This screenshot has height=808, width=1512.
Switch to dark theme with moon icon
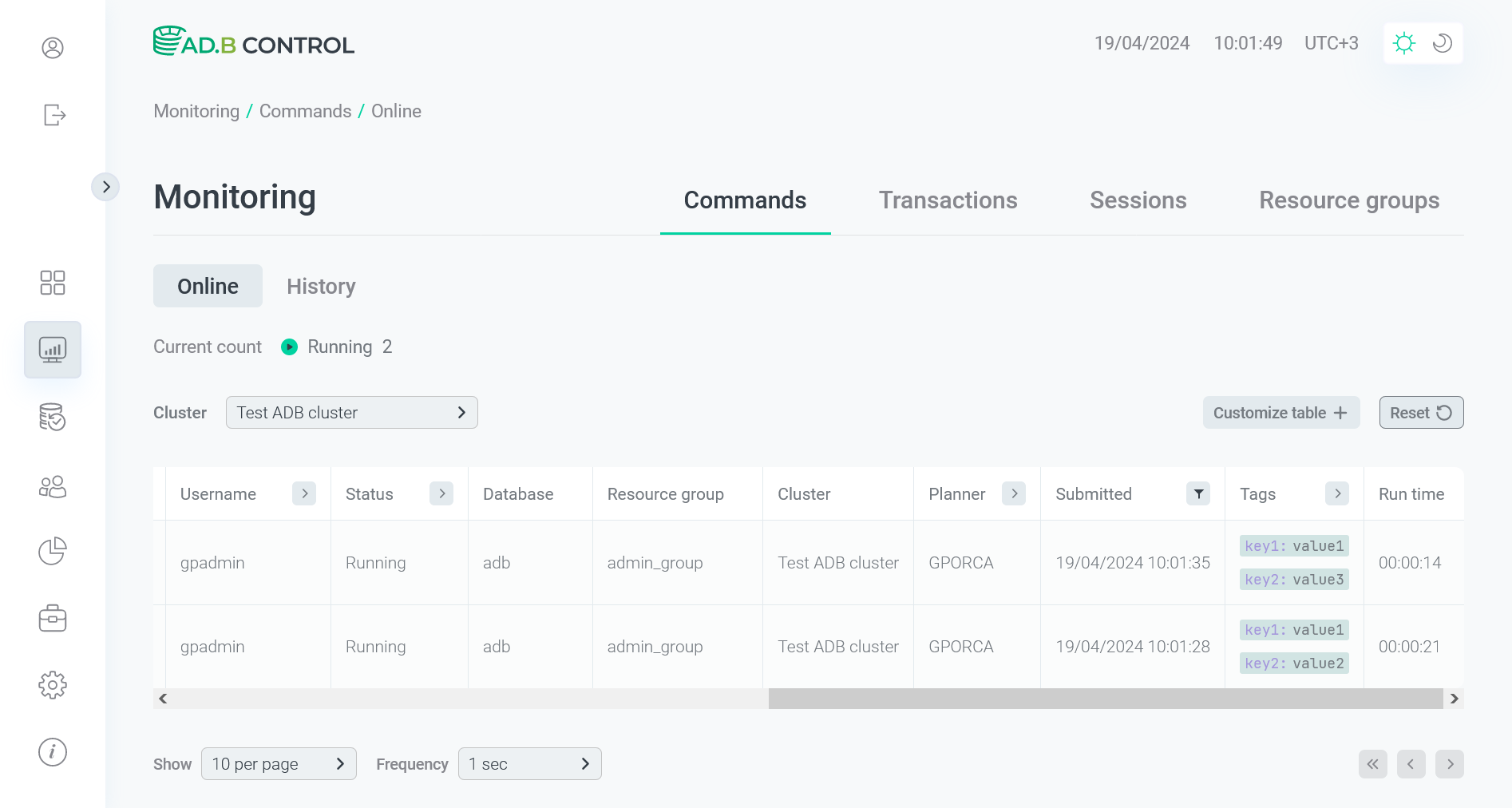pos(1442,43)
